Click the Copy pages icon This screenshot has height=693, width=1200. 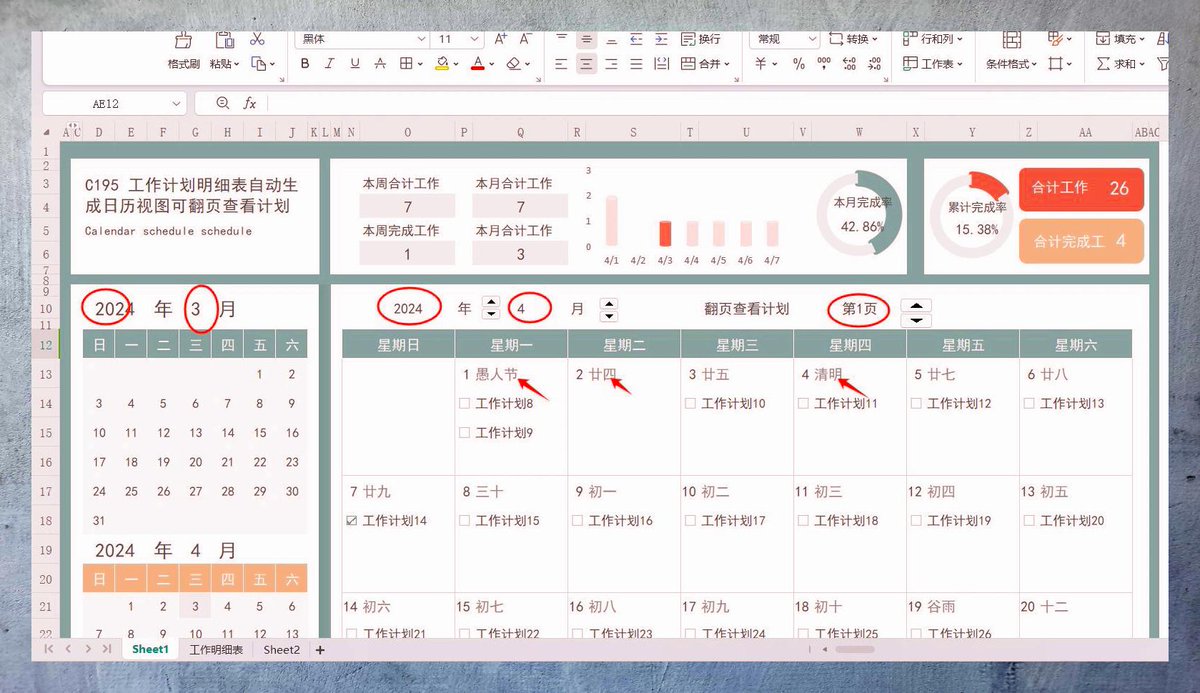click(259, 63)
